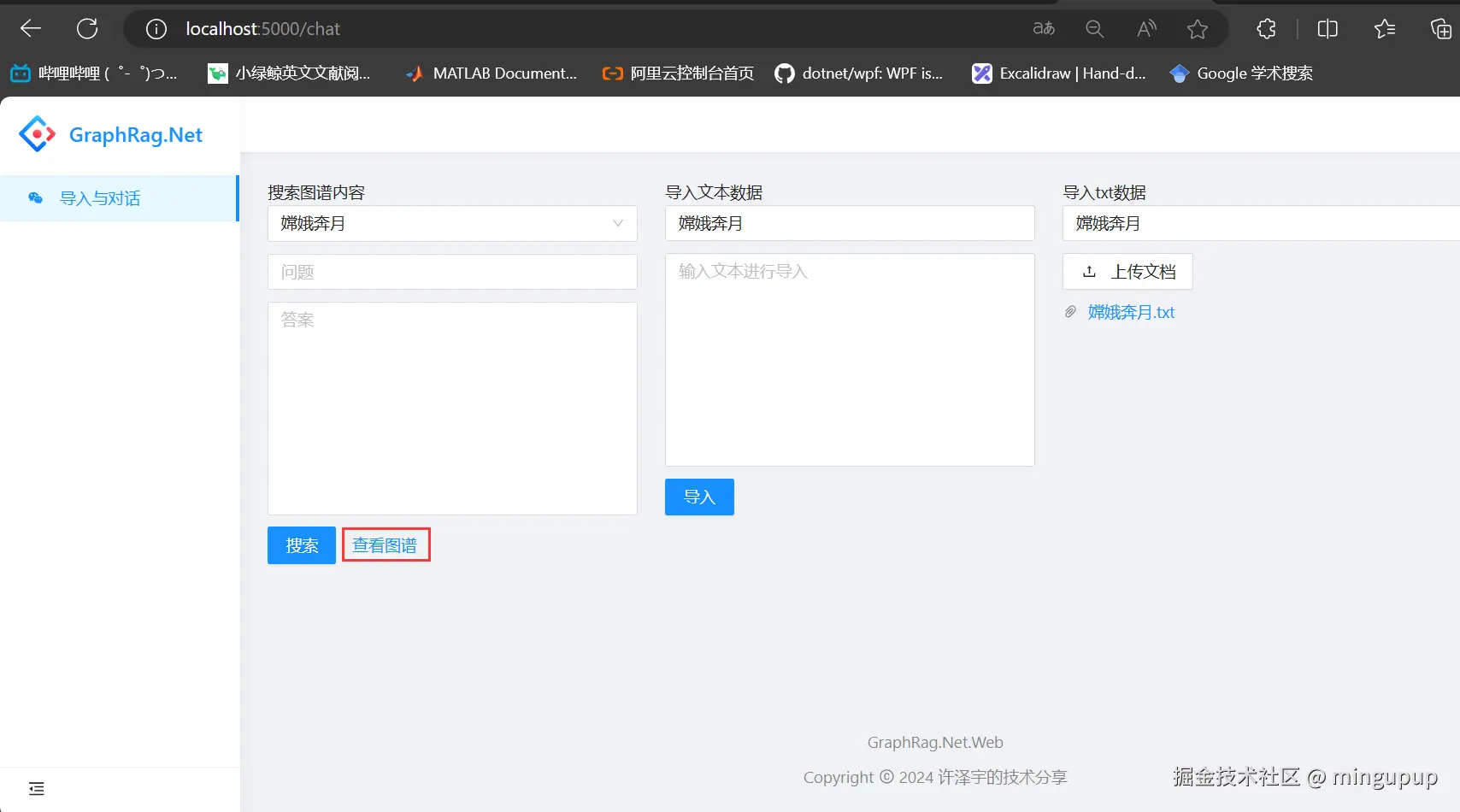This screenshot has height=812, width=1460.
Task: Click the 导入文本数据 index name field
Action: (x=850, y=223)
